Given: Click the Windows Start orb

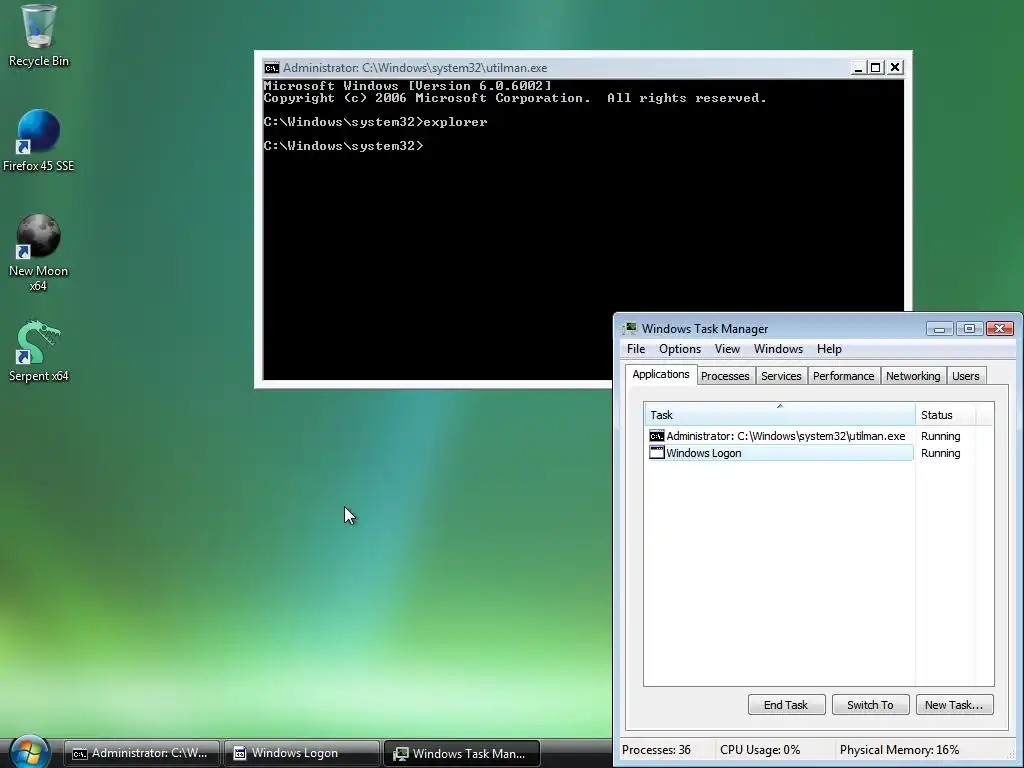Looking at the screenshot, I should pyautogui.click(x=30, y=752).
